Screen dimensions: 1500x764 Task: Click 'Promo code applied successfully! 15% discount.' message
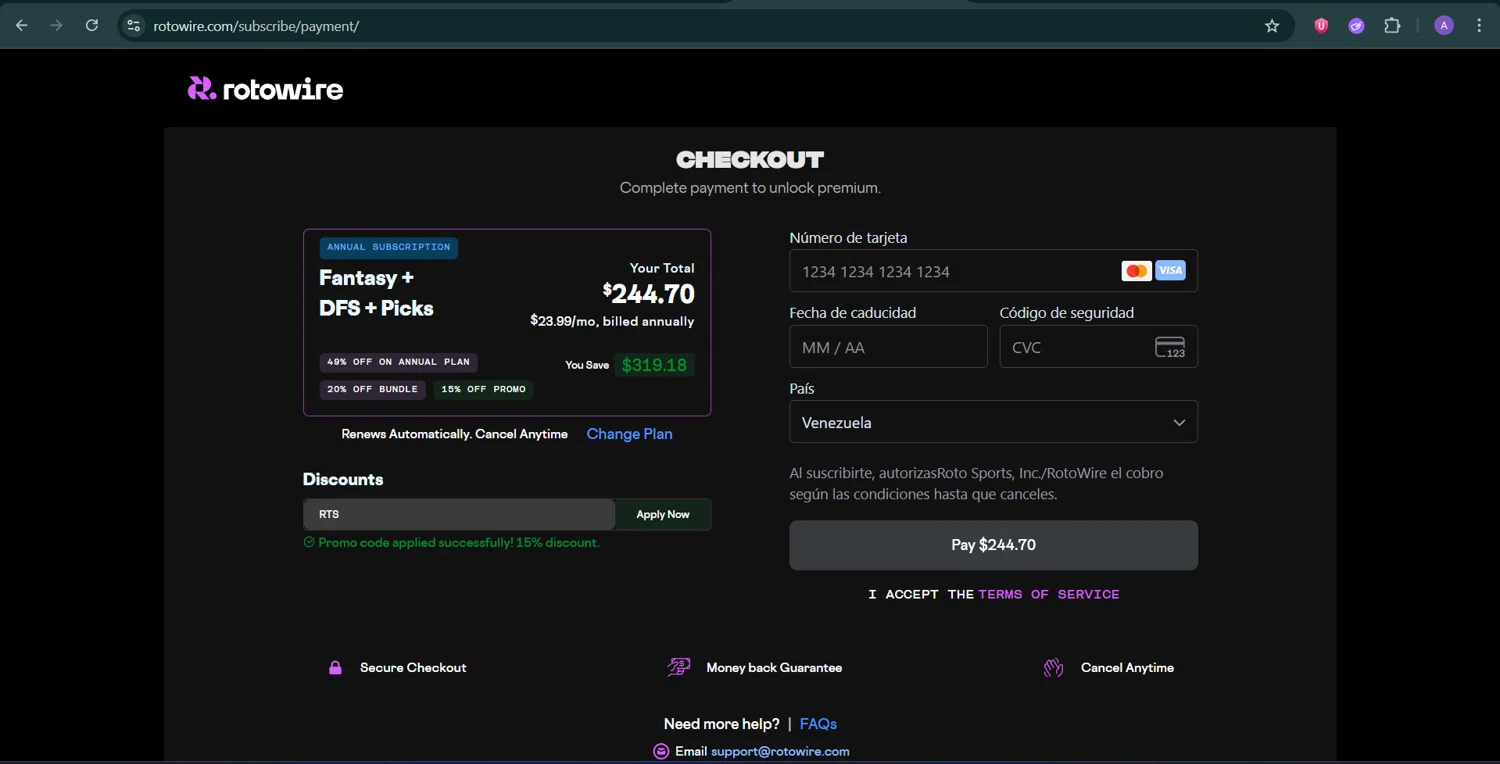tap(459, 542)
